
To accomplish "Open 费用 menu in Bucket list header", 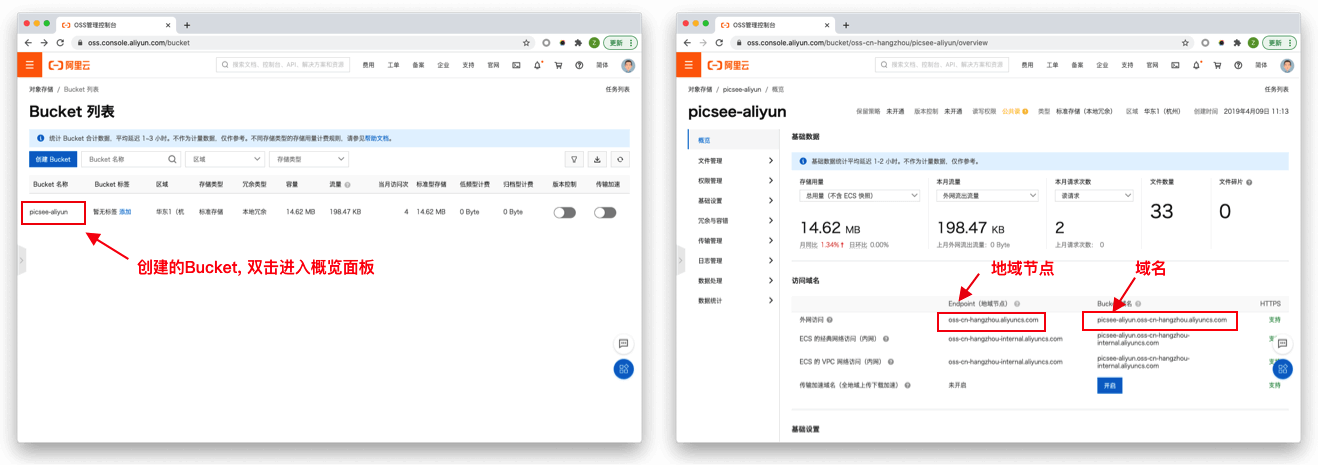I will point(368,65).
